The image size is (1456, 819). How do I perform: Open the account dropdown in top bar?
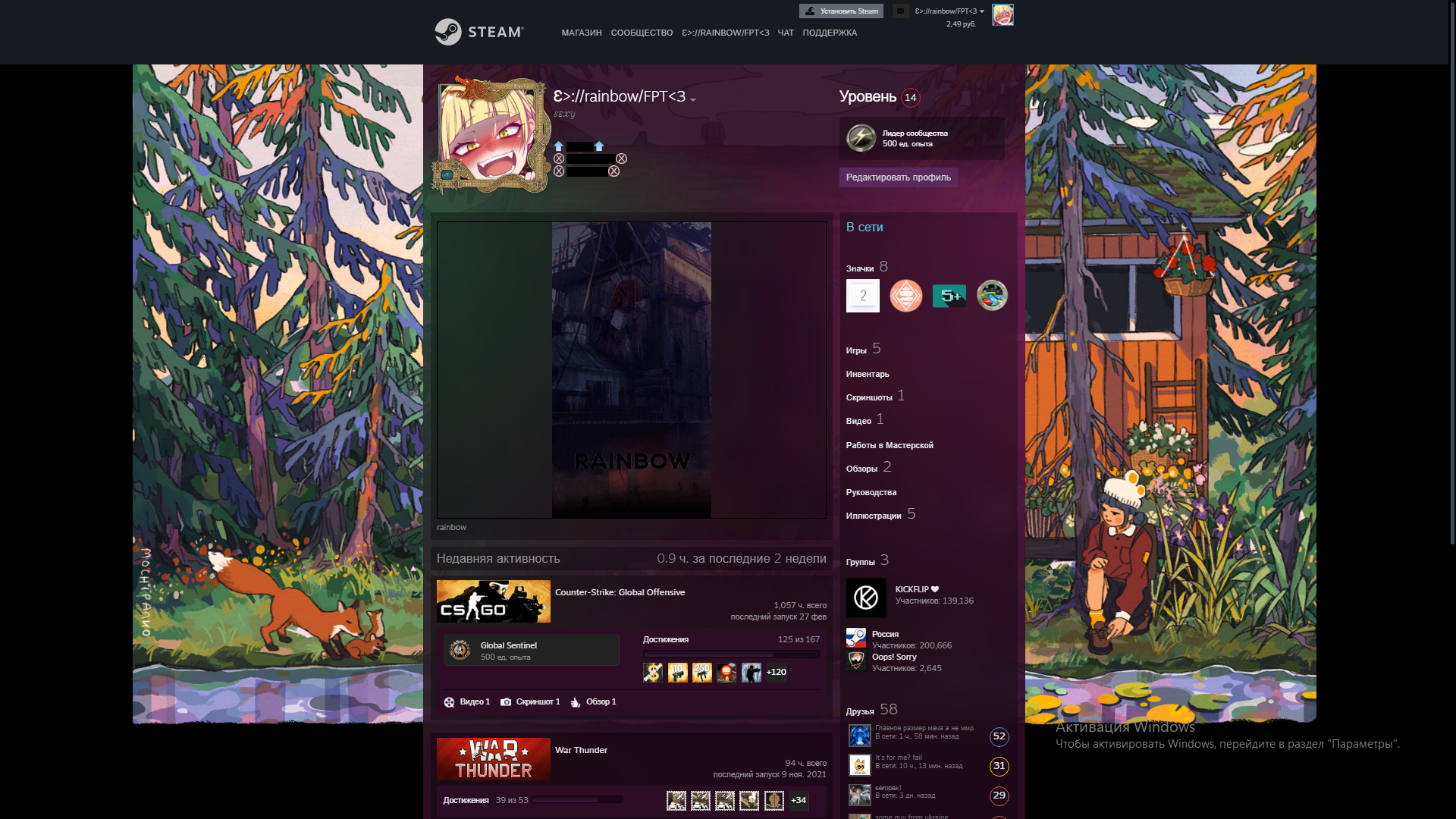pyautogui.click(x=949, y=11)
